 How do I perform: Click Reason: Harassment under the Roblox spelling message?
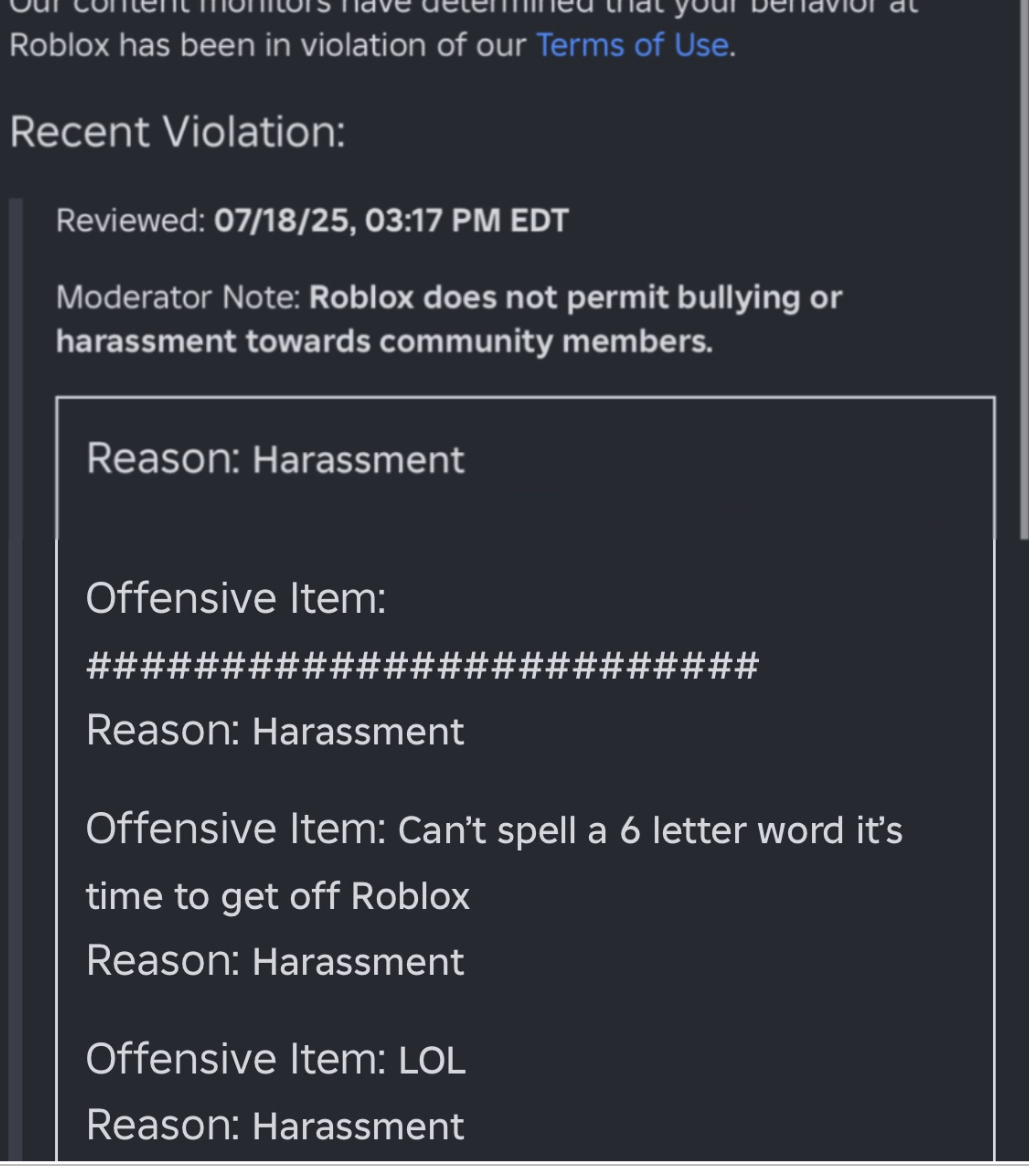(x=275, y=961)
